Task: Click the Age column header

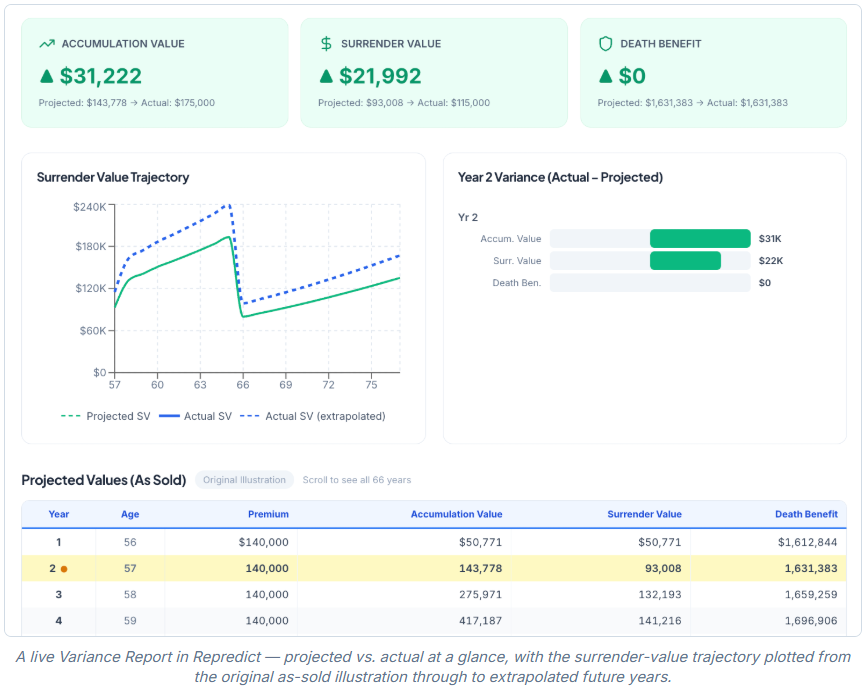Action: [x=130, y=514]
